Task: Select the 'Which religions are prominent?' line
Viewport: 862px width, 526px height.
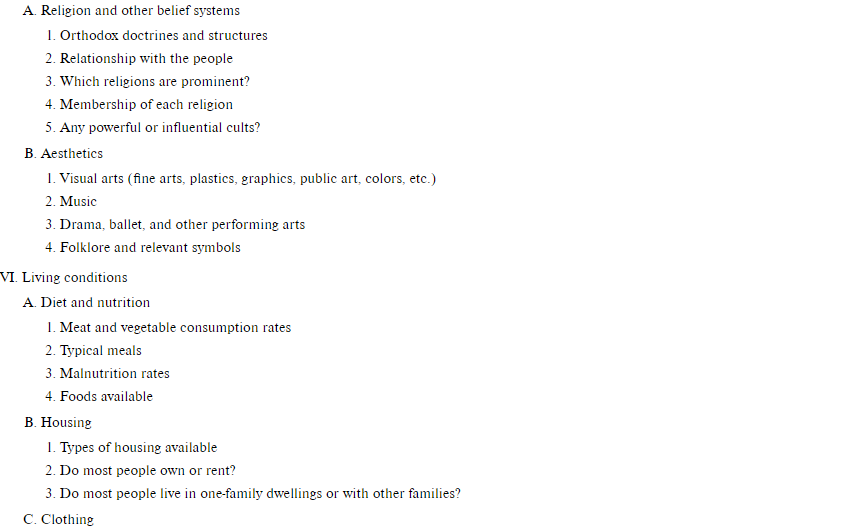Action: (x=154, y=82)
